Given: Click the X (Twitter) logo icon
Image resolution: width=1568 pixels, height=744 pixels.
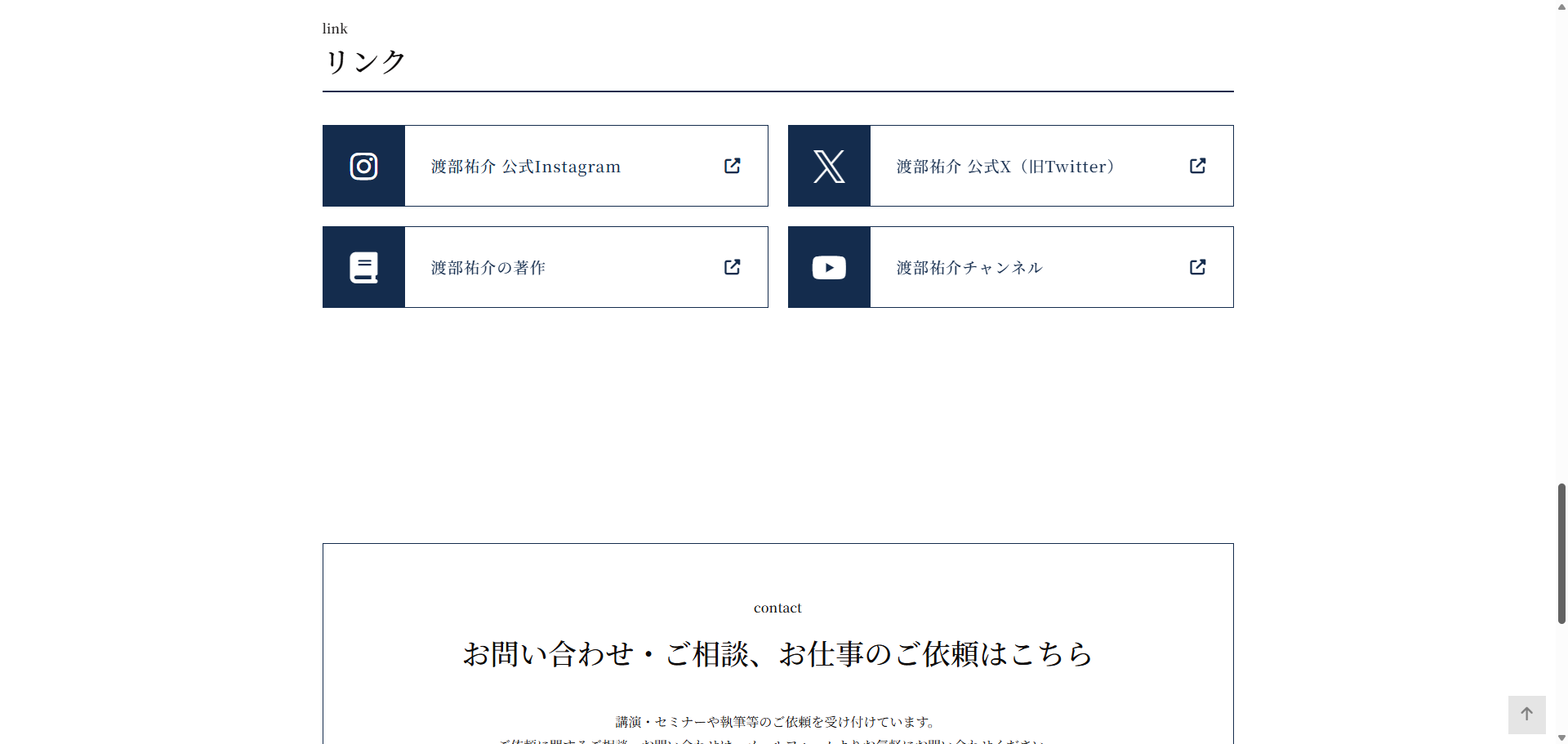Looking at the screenshot, I should [x=829, y=166].
